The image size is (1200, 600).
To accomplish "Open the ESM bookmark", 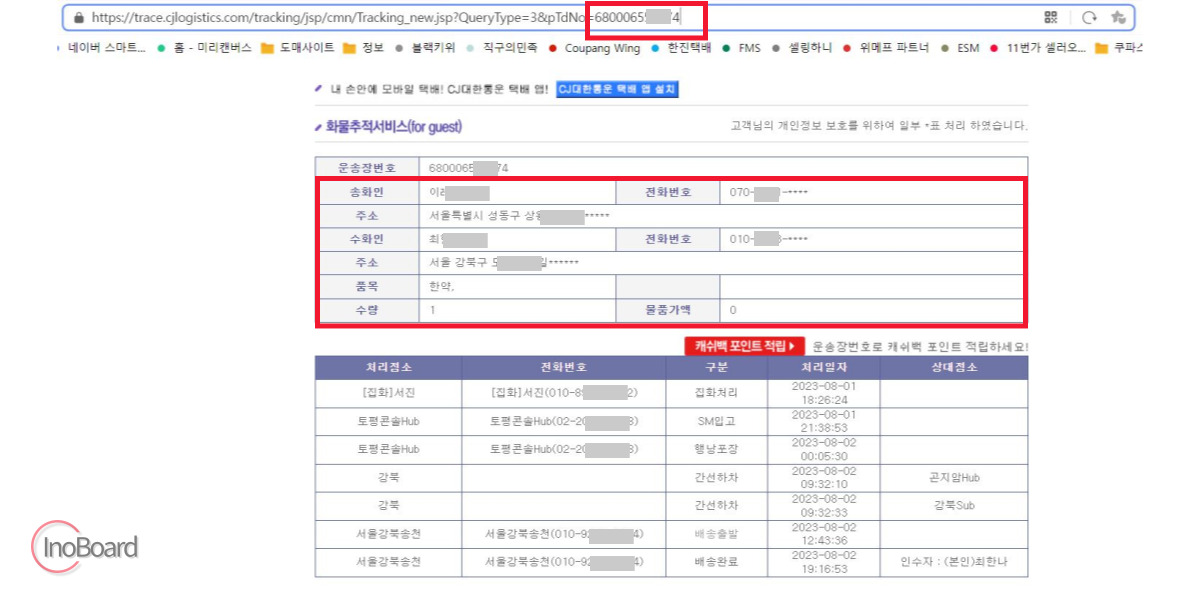I will pos(960,47).
